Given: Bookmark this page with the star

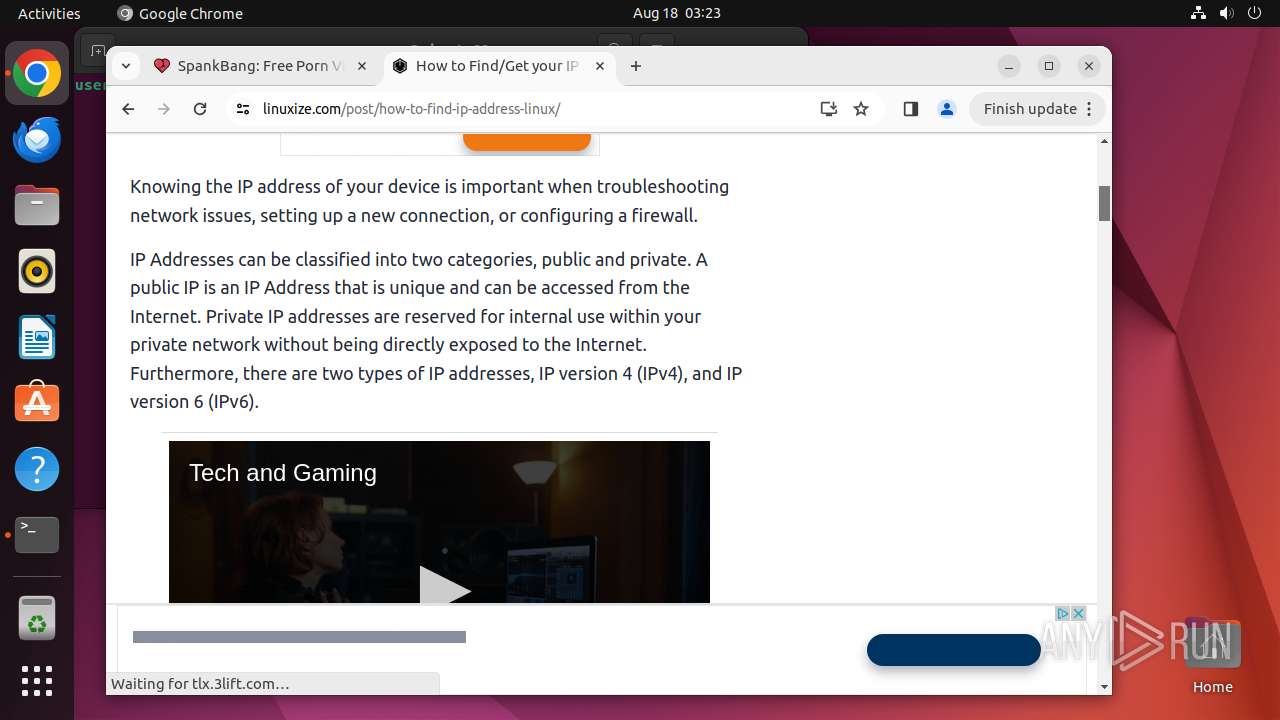Looking at the screenshot, I should (861, 109).
